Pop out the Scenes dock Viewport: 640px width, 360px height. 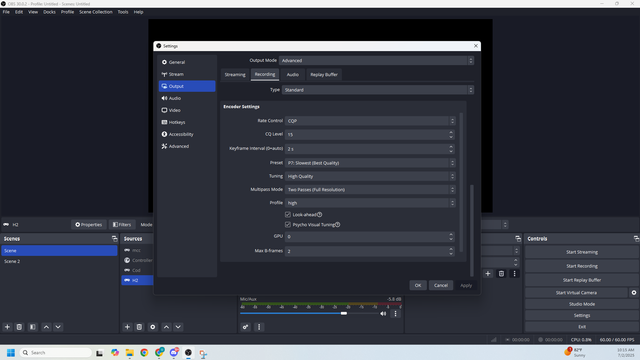(114, 239)
